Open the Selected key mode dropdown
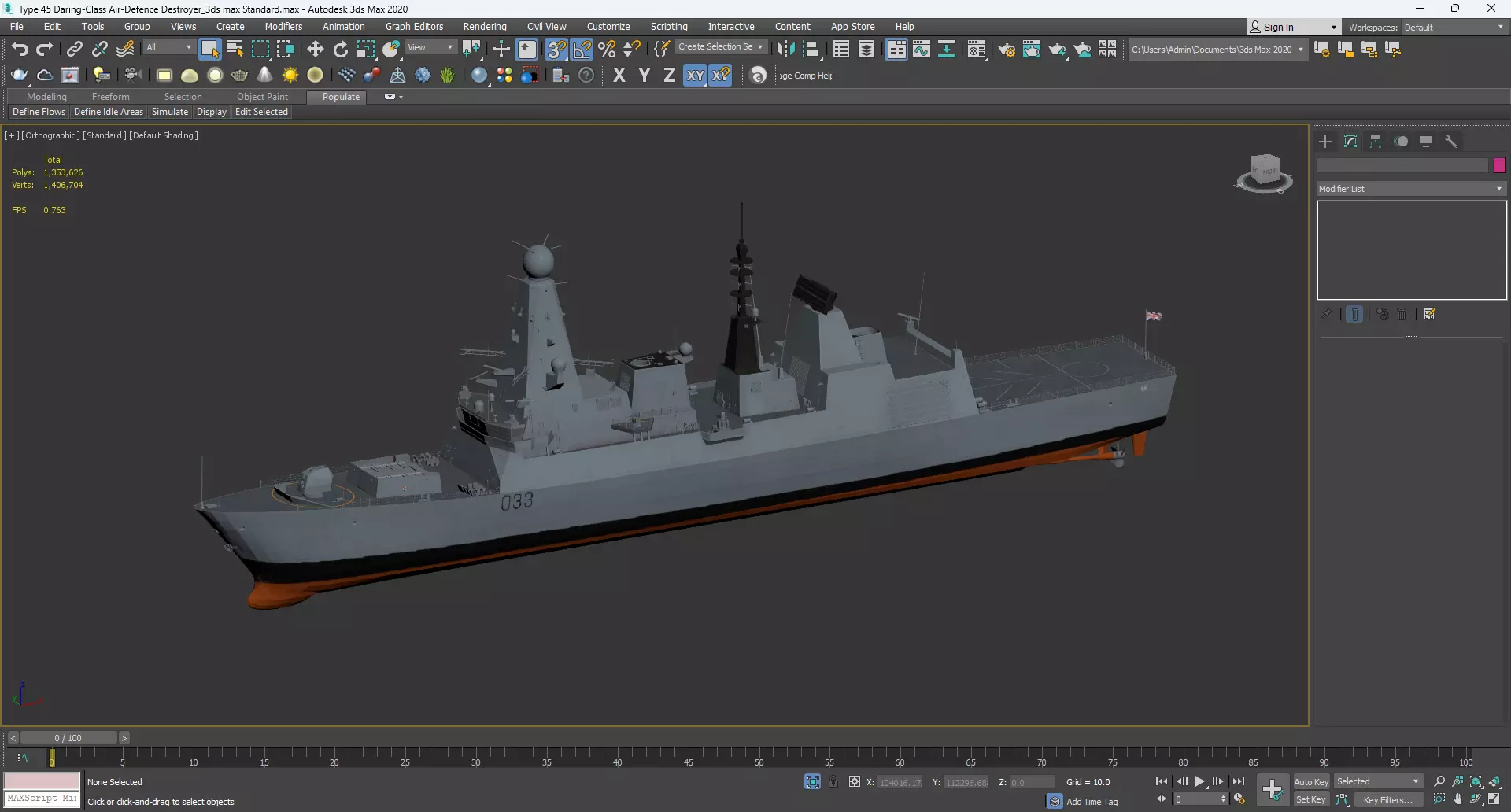1511x812 pixels. [1378, 781]
